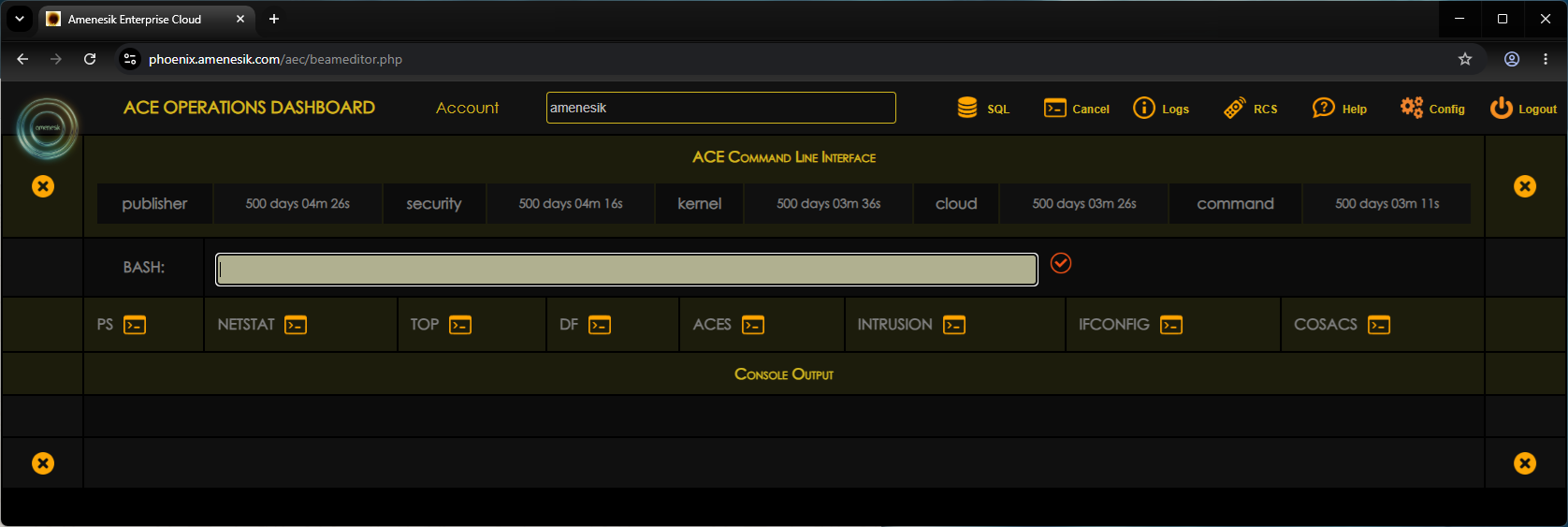Click the Logout label

[1537, 110]
